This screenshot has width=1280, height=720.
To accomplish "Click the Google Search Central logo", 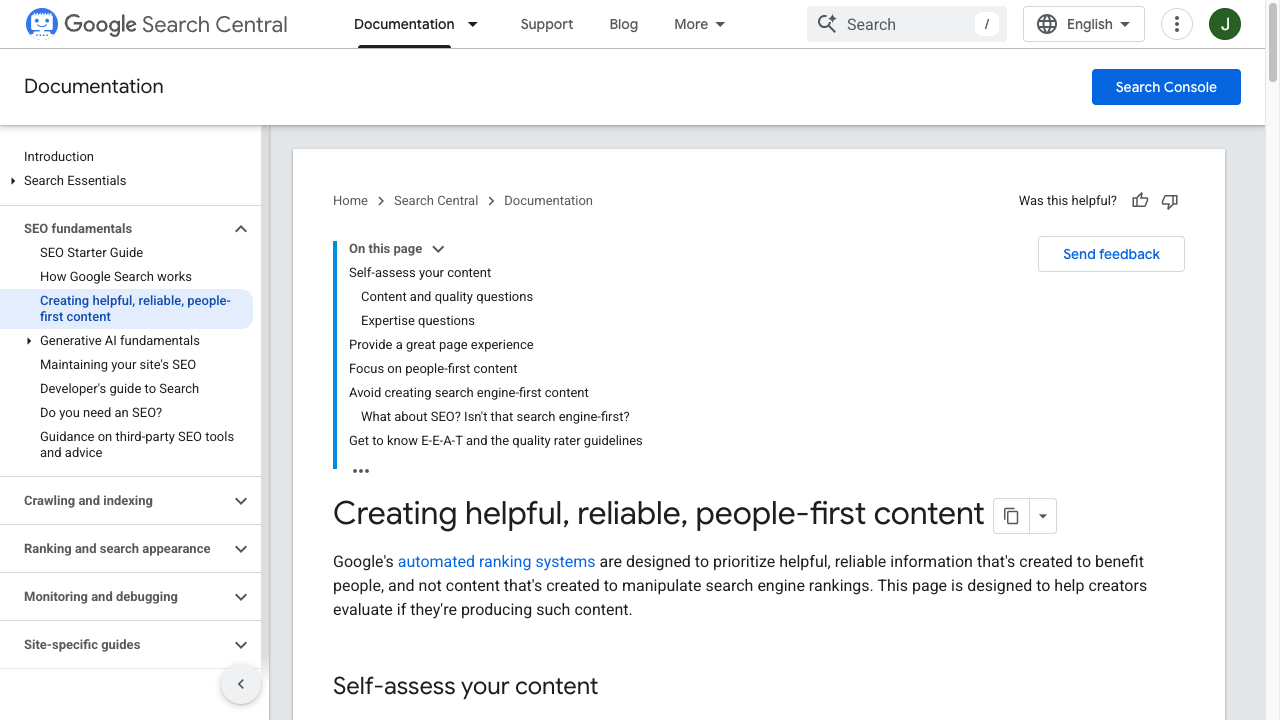I will (157, 24).
